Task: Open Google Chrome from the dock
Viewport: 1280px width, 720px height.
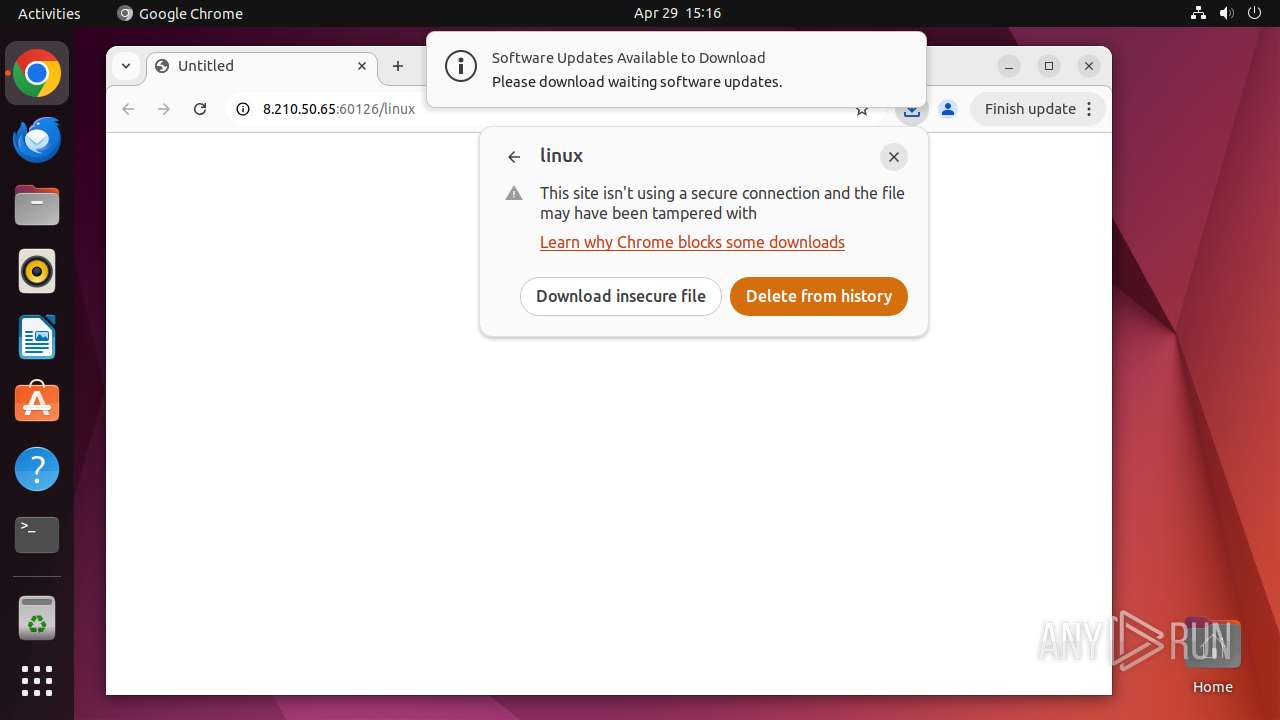Action: [37, 74]
